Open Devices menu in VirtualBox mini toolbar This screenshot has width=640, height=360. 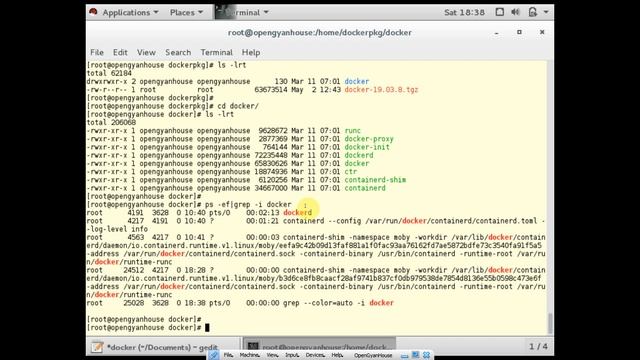coord(315,356)
